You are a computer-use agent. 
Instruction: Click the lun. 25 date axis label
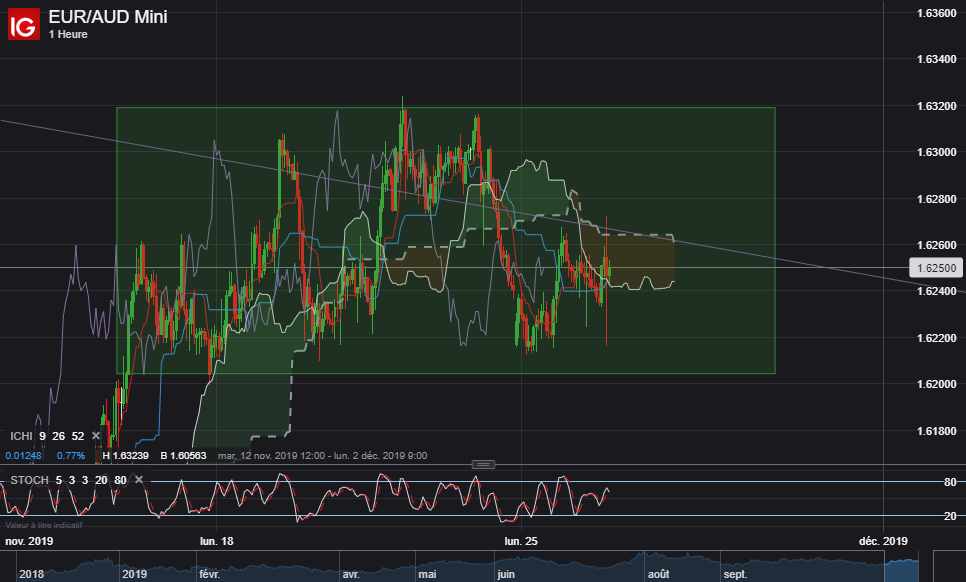coord(521,541)
